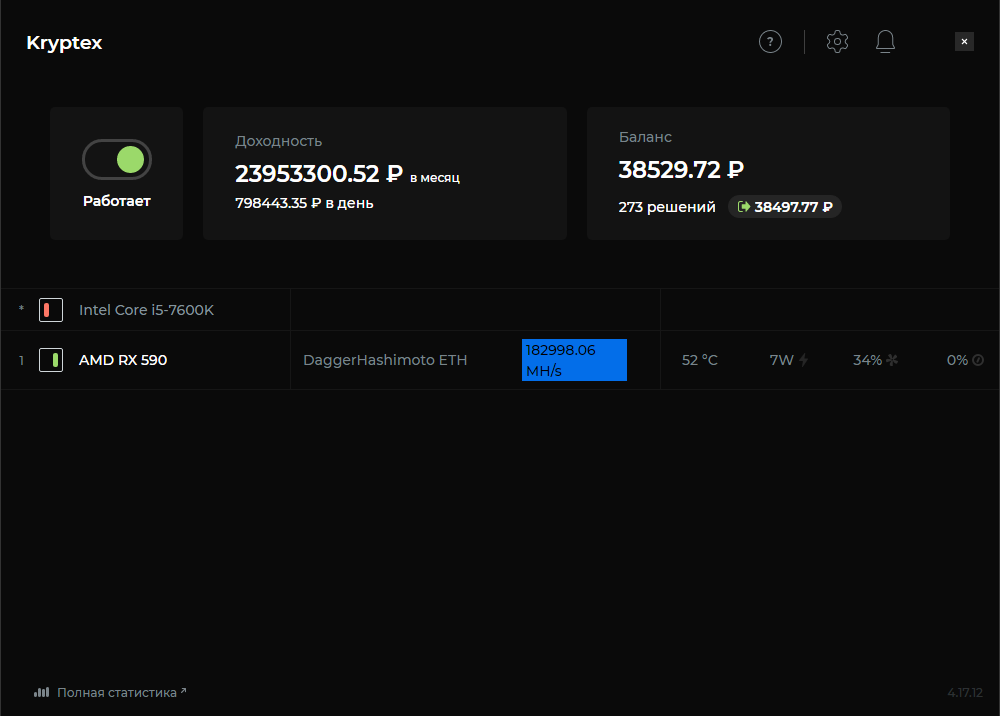1000x716 pixels.
Task: Open the help question mark icon
Action: pos(770,42)
